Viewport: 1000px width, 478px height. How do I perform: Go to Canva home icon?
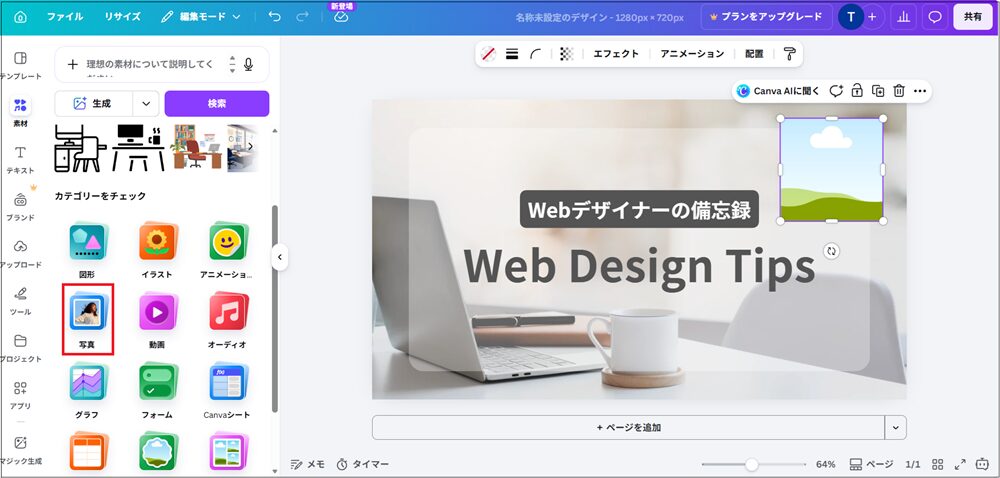click(x=20, y=17)
